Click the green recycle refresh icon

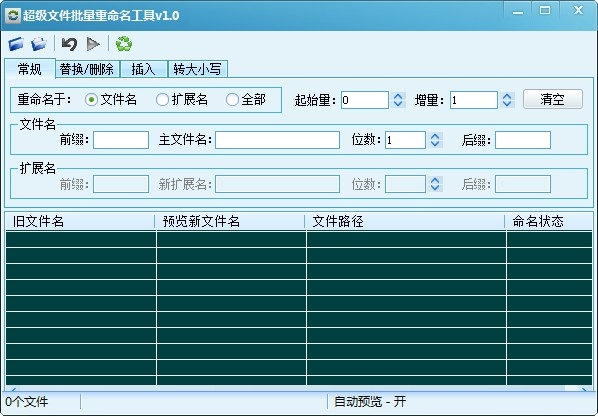coord(124,44)
